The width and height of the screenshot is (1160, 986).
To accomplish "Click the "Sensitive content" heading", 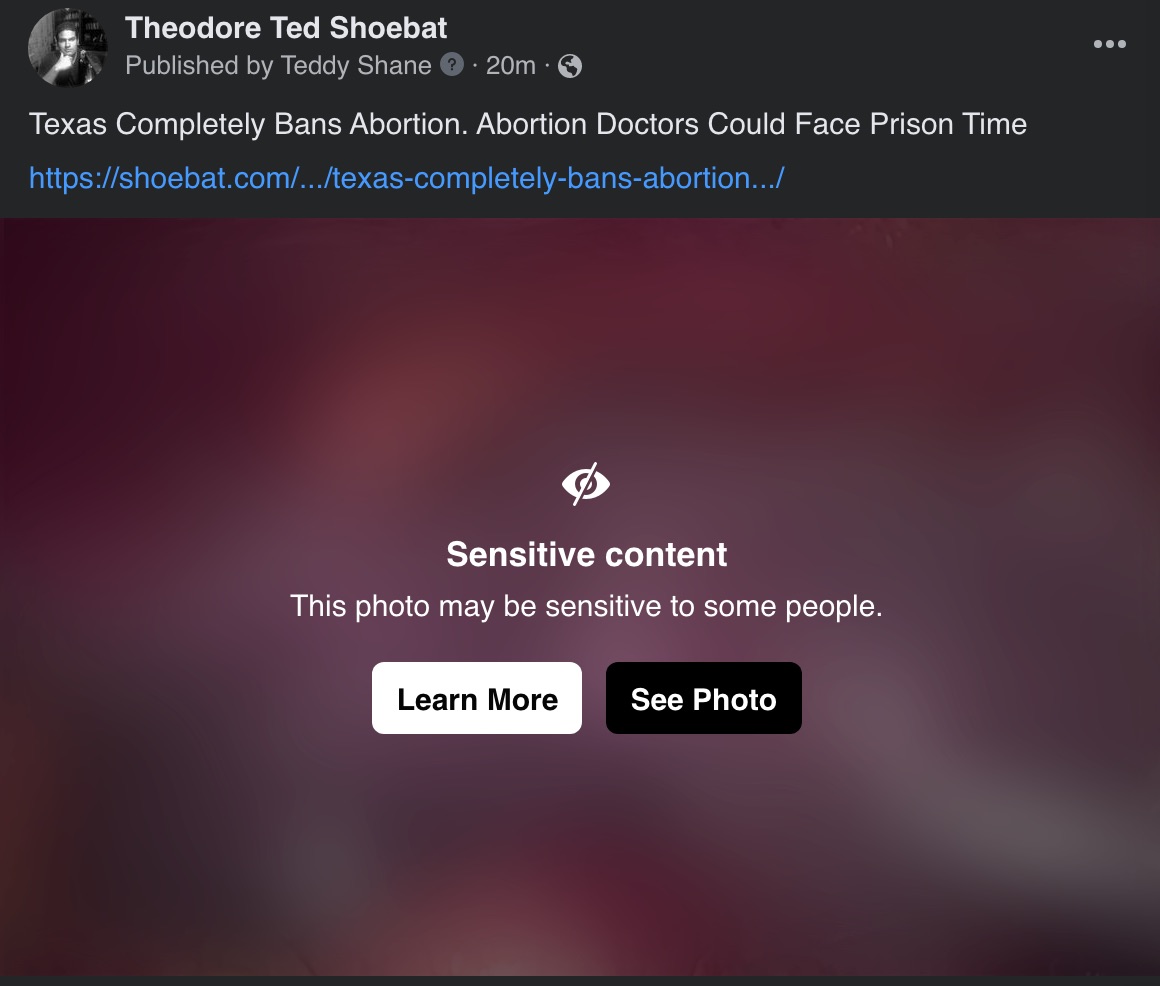I will [x=587, y=554].
